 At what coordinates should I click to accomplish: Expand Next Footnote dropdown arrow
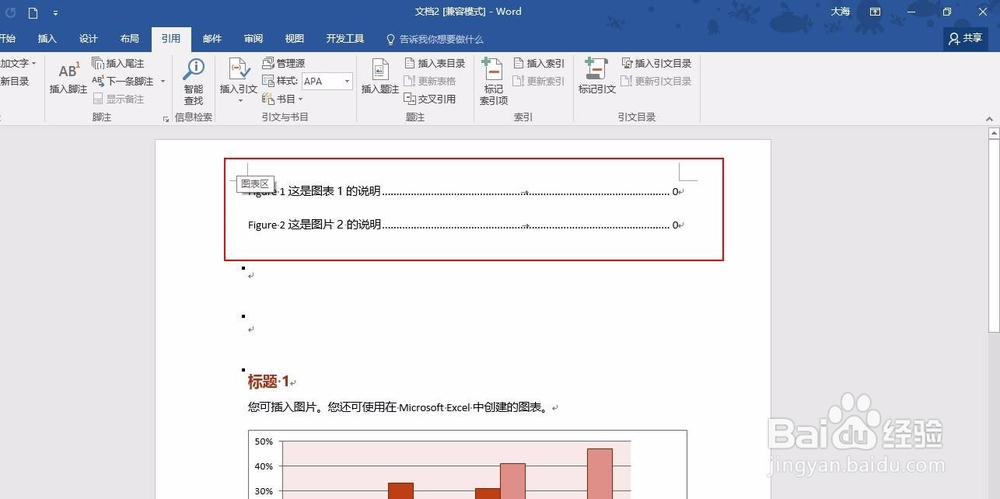click(163, 81)
